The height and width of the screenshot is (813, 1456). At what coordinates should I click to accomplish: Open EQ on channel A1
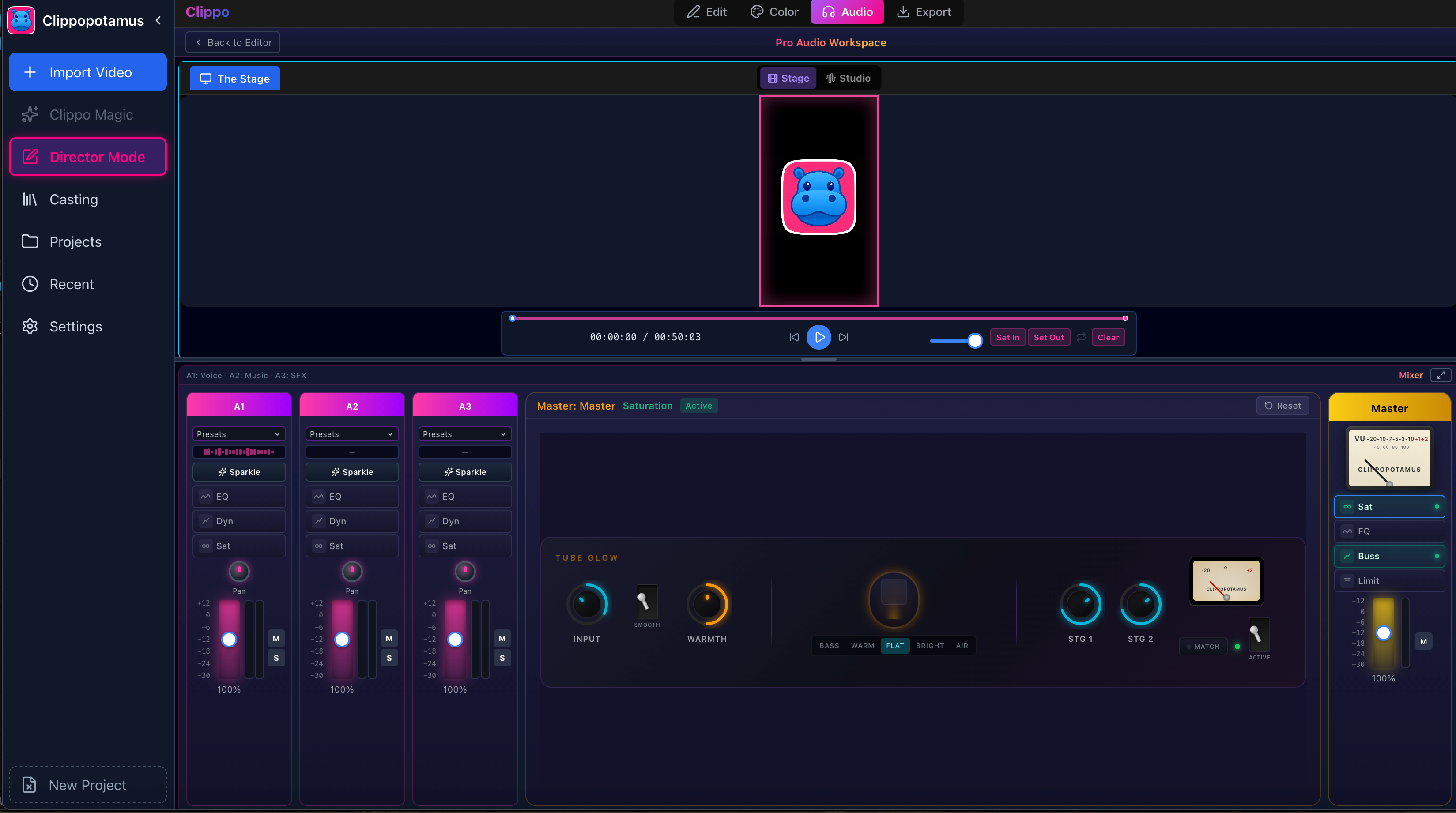pyautogui.click(x=239, y=497)
